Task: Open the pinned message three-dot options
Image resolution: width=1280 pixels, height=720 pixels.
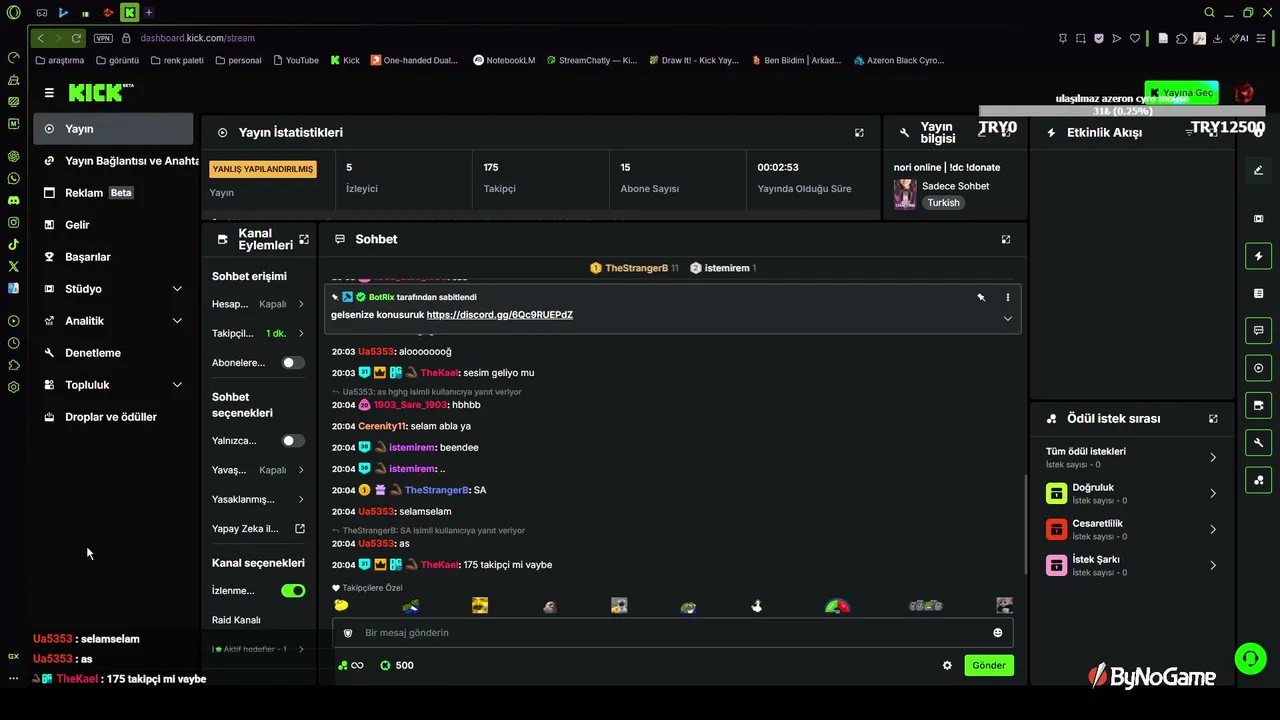Action: pyautogui.click(x=1007, y=297)
